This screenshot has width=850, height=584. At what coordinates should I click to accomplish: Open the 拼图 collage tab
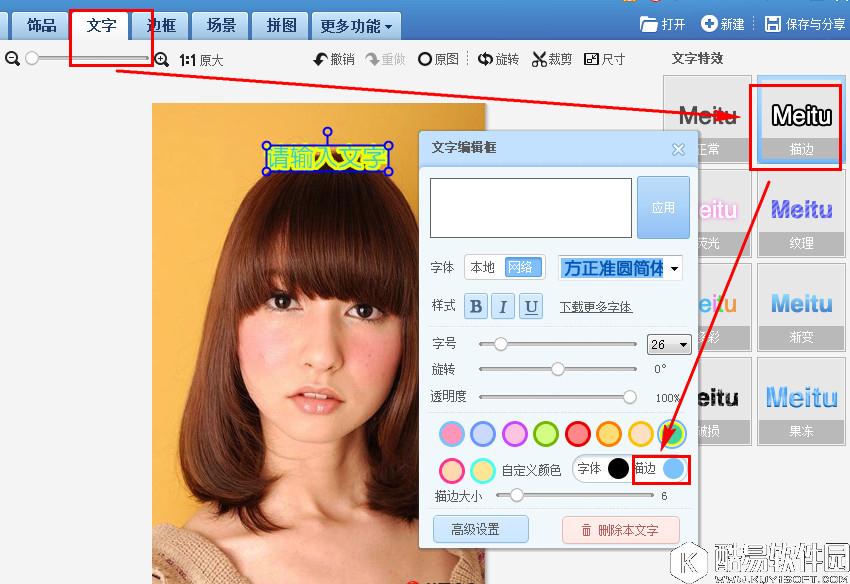pyautogui.click(x=280, y=25)
